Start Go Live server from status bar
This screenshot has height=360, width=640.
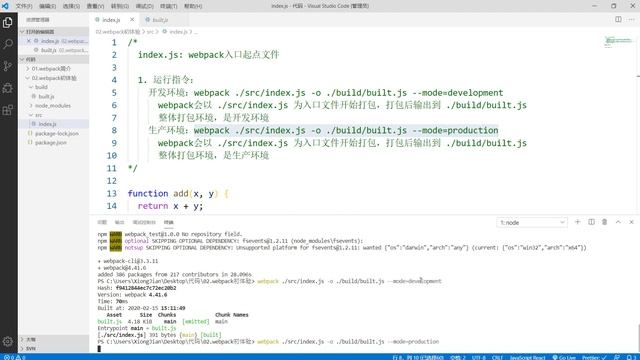tap(564, 357)
